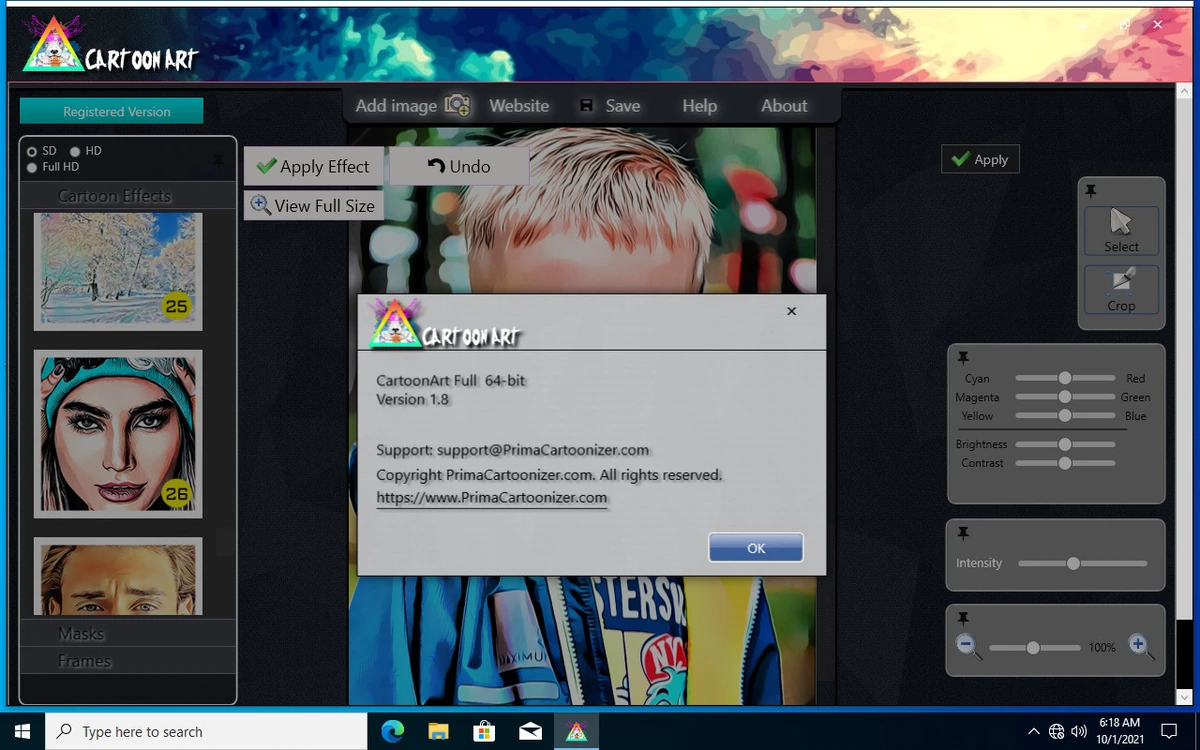Open Microsoft Store from the taskbar
1200x750 pixels.
tap(484, 731)
